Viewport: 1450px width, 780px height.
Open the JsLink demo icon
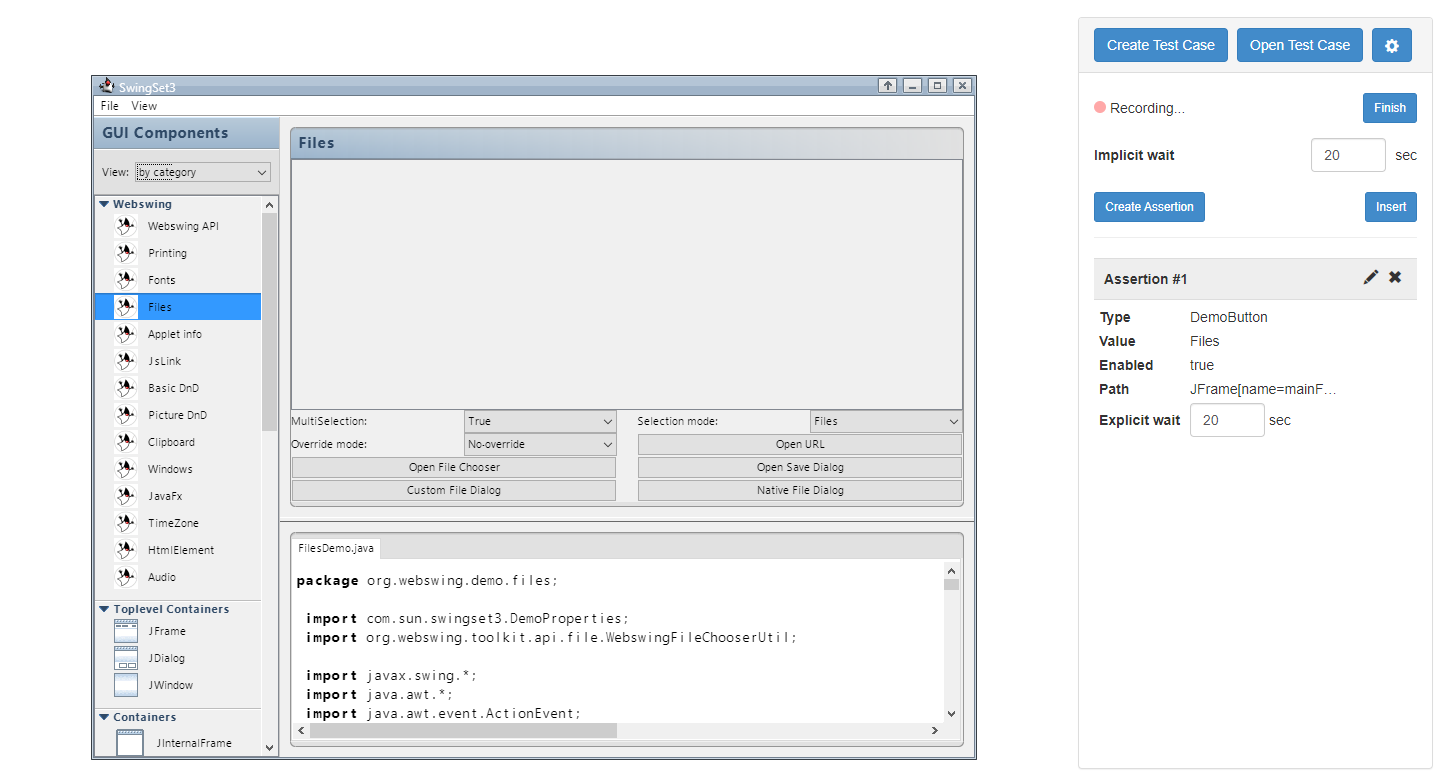(126, 361)
